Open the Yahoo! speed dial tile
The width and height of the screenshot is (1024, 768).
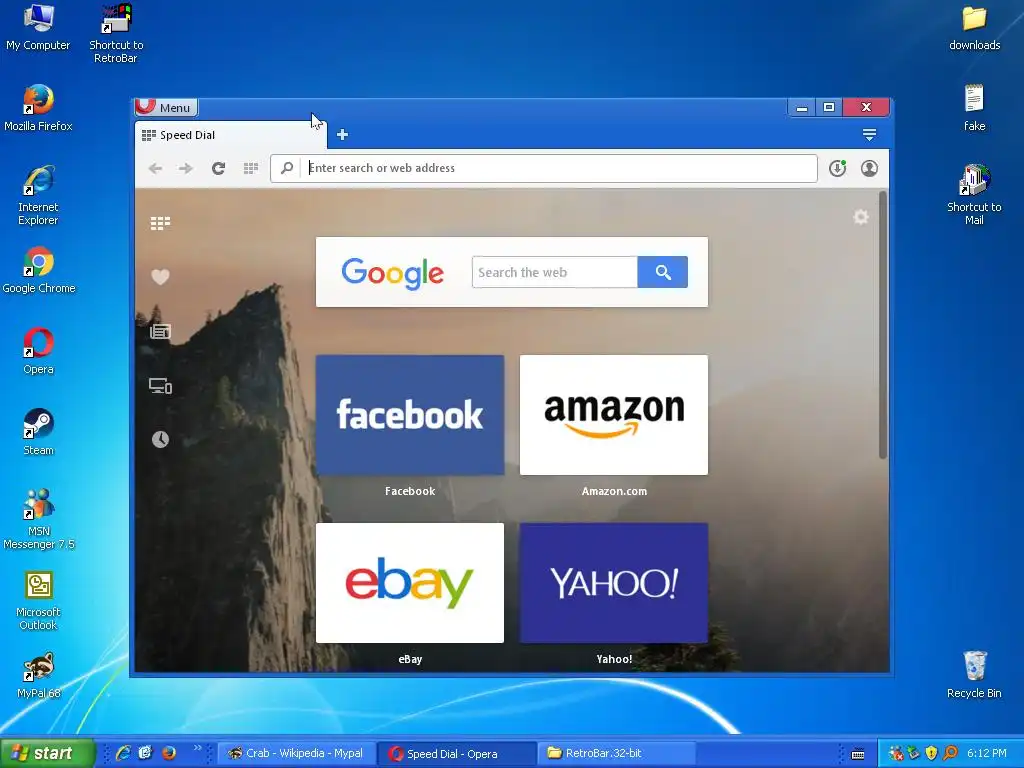coord(614,583)
